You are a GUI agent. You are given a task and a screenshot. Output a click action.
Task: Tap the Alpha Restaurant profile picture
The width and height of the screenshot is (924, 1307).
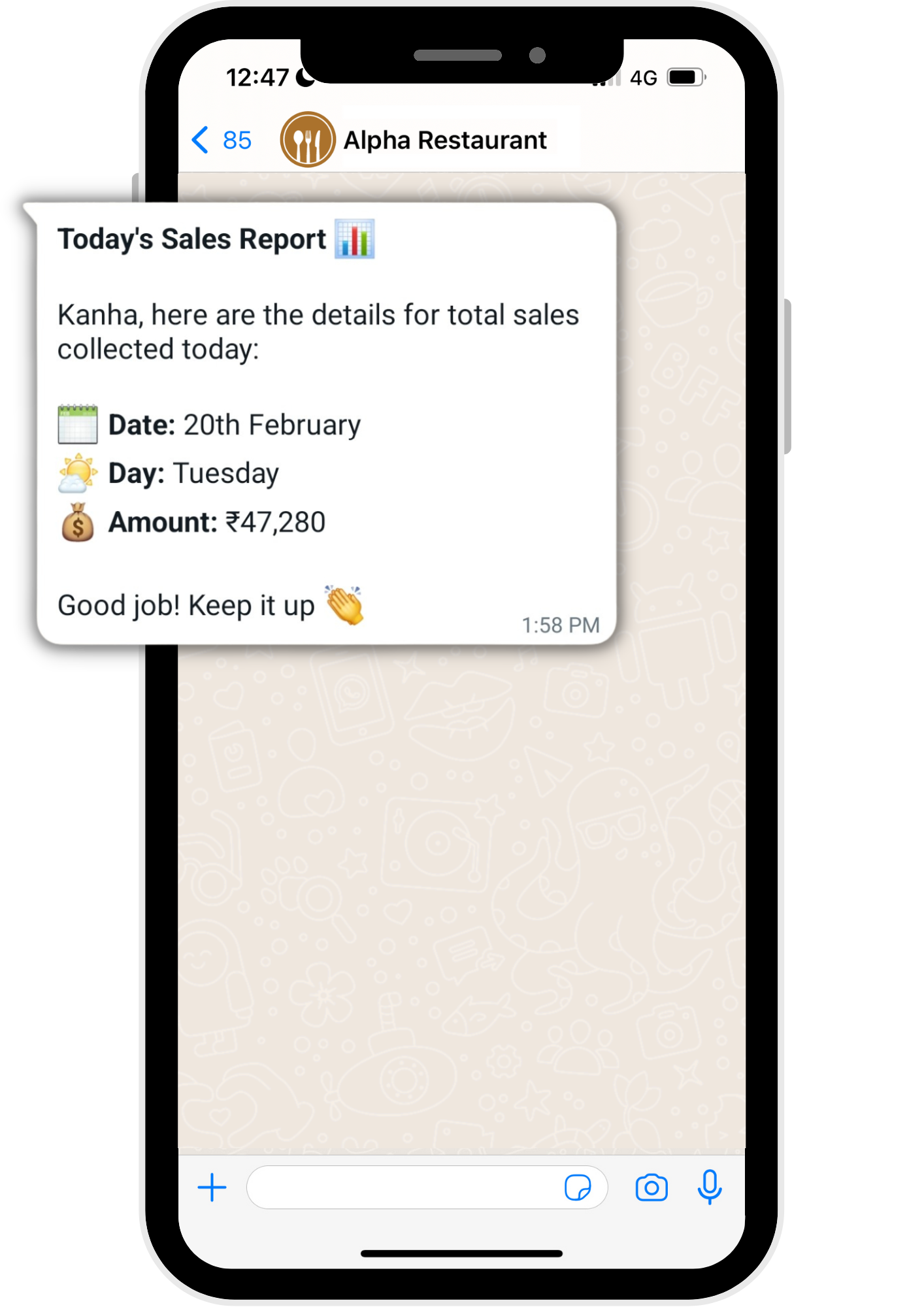point(307,139)
